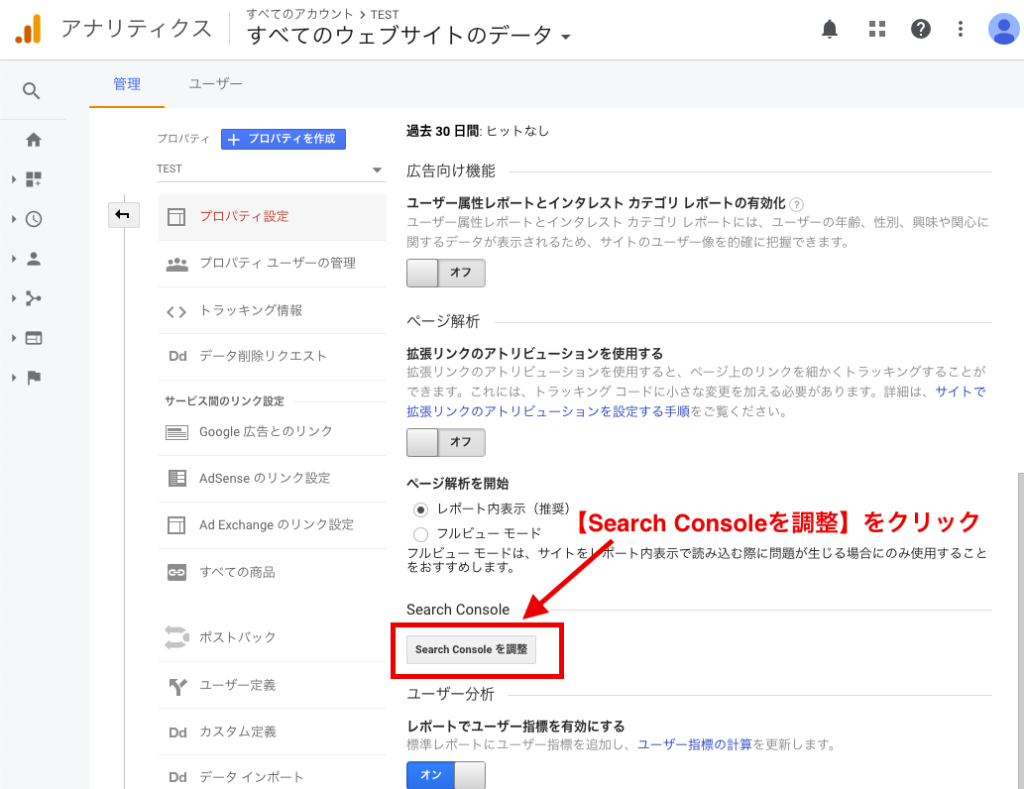
Task: Click TEST breadcrumb in header
Action: pyautogui.click(x=385, y=14)
